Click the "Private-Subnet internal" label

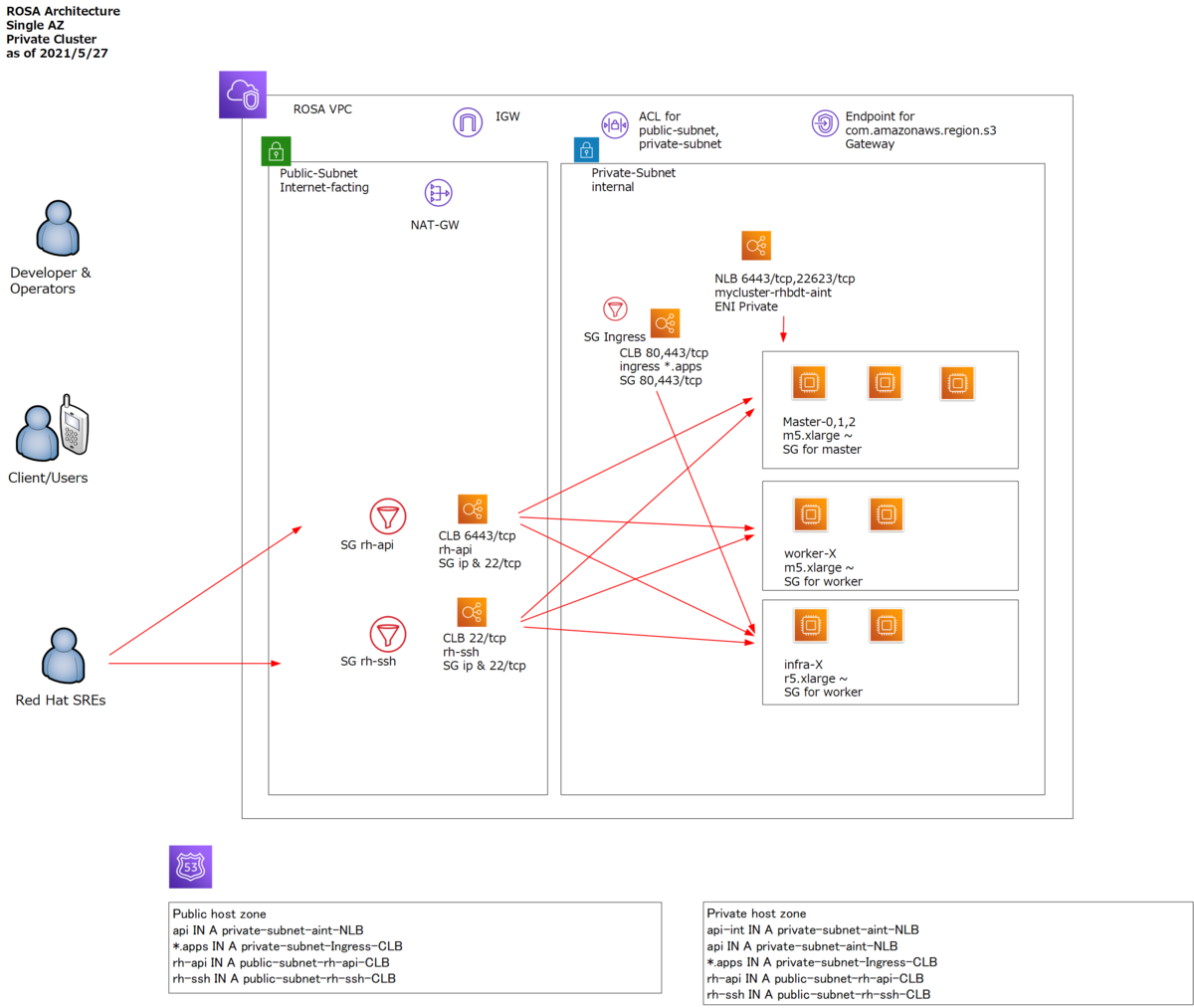point(634,180)
